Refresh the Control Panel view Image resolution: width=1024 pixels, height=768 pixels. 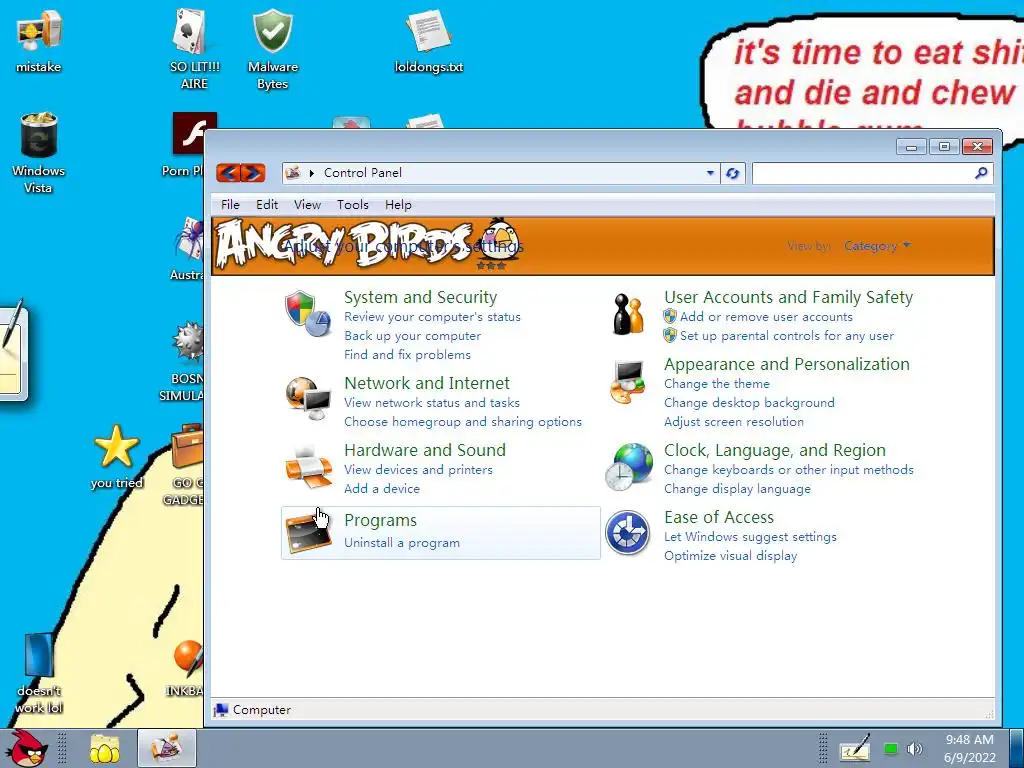[x=732, y=173]
